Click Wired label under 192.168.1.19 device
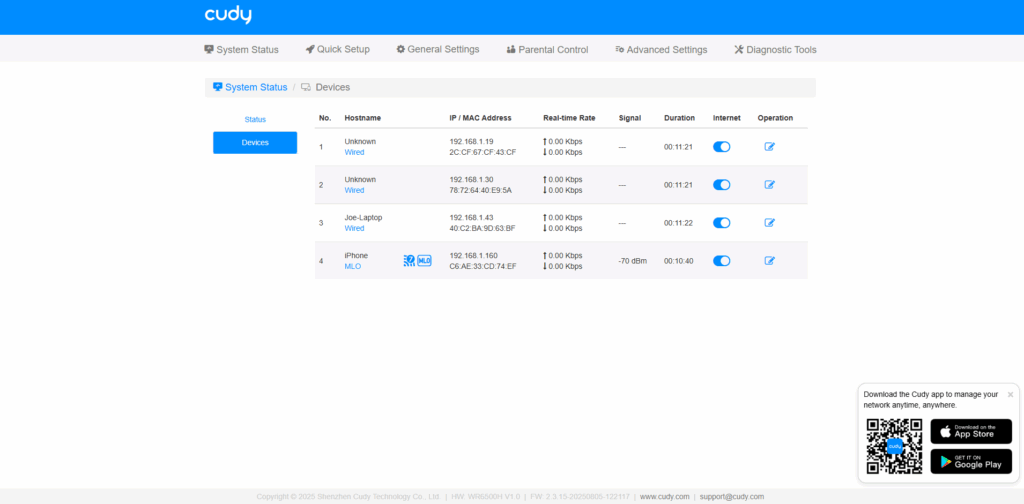The image size is (1024, 504). [x=355, y=153]
